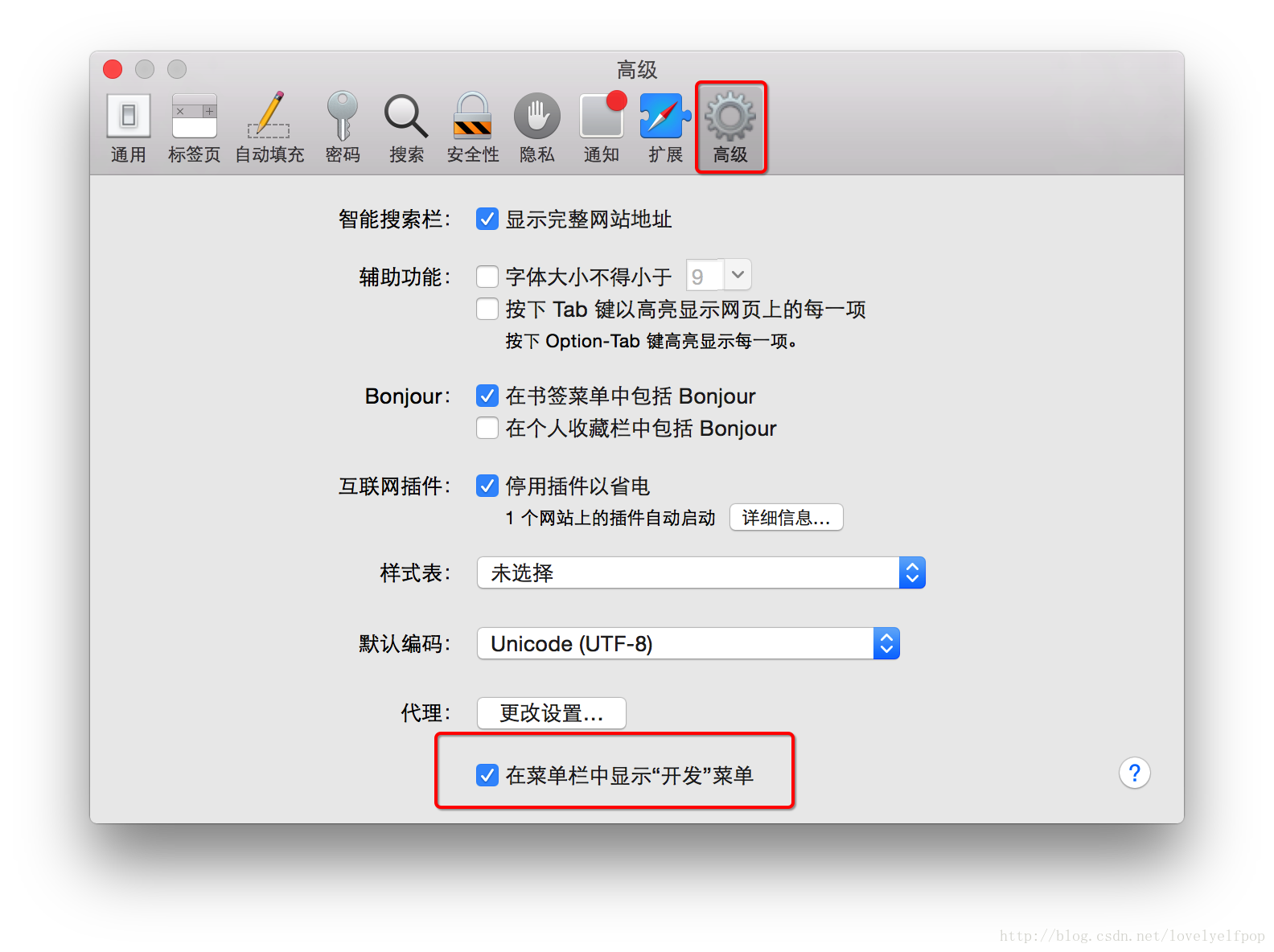Open the 通用 (General) preferences pane
The height and width of the screenshot is (952, 1274).
(x=129, y=129)
